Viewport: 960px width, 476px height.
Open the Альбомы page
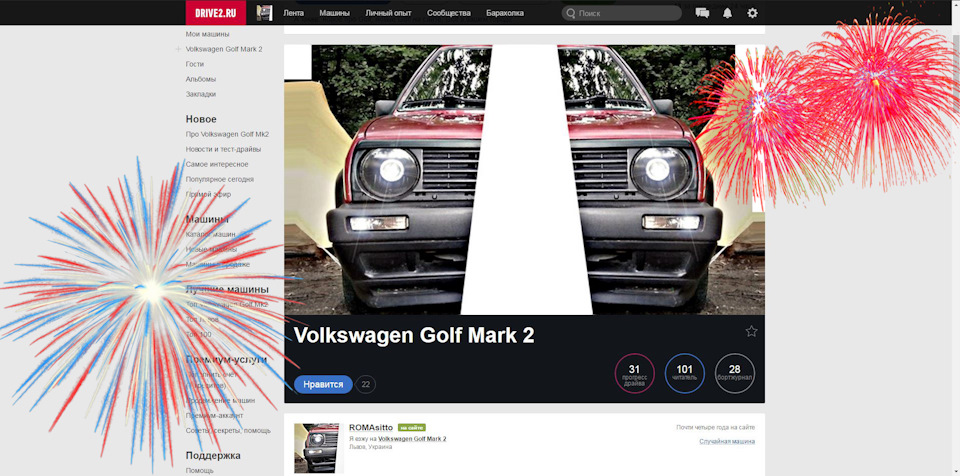201,80
